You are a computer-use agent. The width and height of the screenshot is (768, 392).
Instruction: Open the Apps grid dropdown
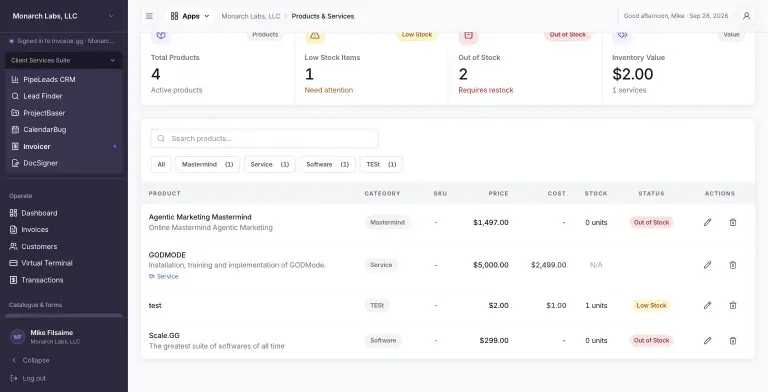(x=190, y=16)
